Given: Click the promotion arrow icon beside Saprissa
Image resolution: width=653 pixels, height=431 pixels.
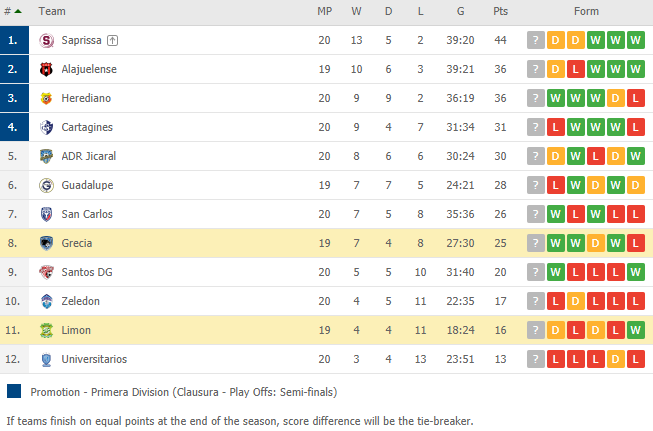Looking at the screenshot, I should (x=112, y=40).
